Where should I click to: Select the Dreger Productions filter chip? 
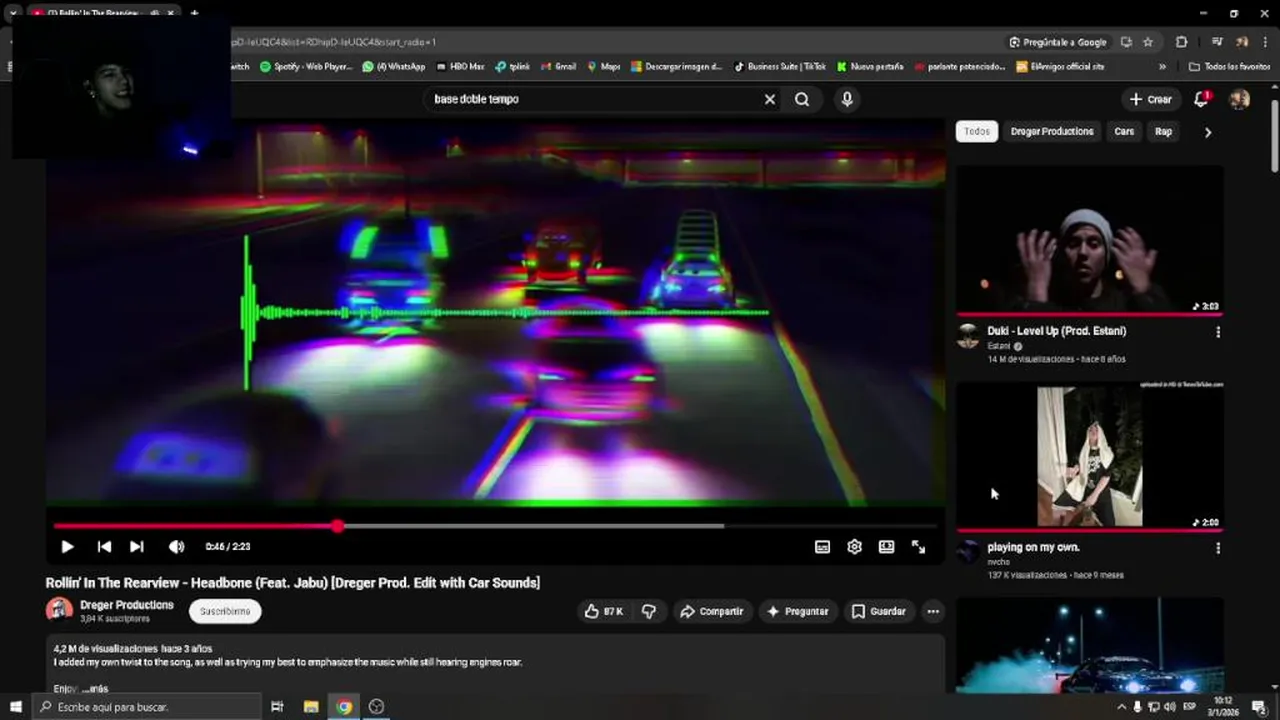[1052, 131]
